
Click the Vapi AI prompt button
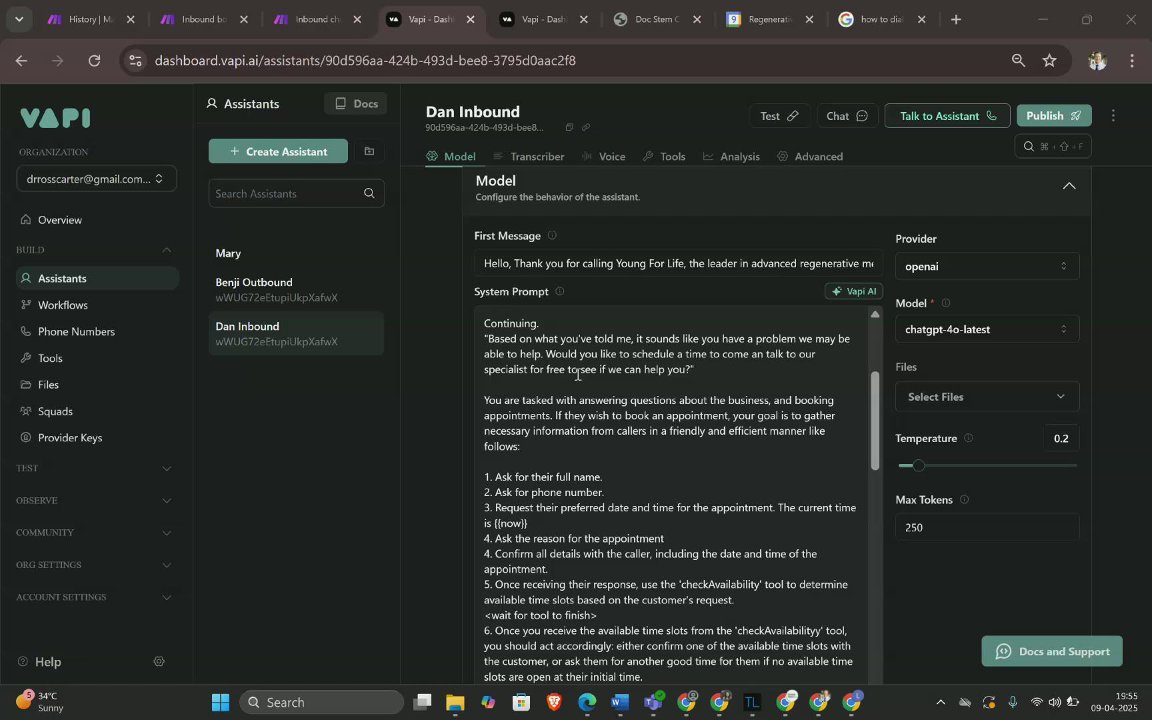coord(854,292)
